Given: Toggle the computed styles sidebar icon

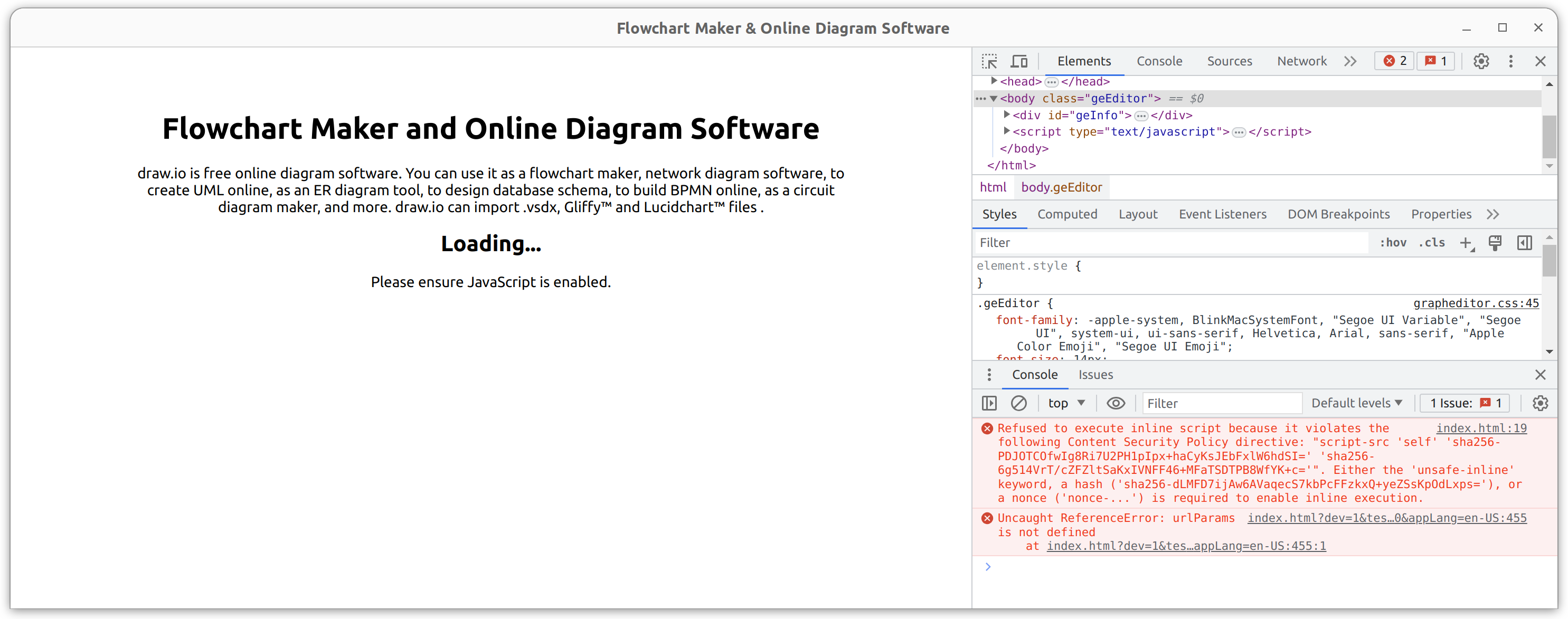Looking at the screenshot, I should [1524, 243].
